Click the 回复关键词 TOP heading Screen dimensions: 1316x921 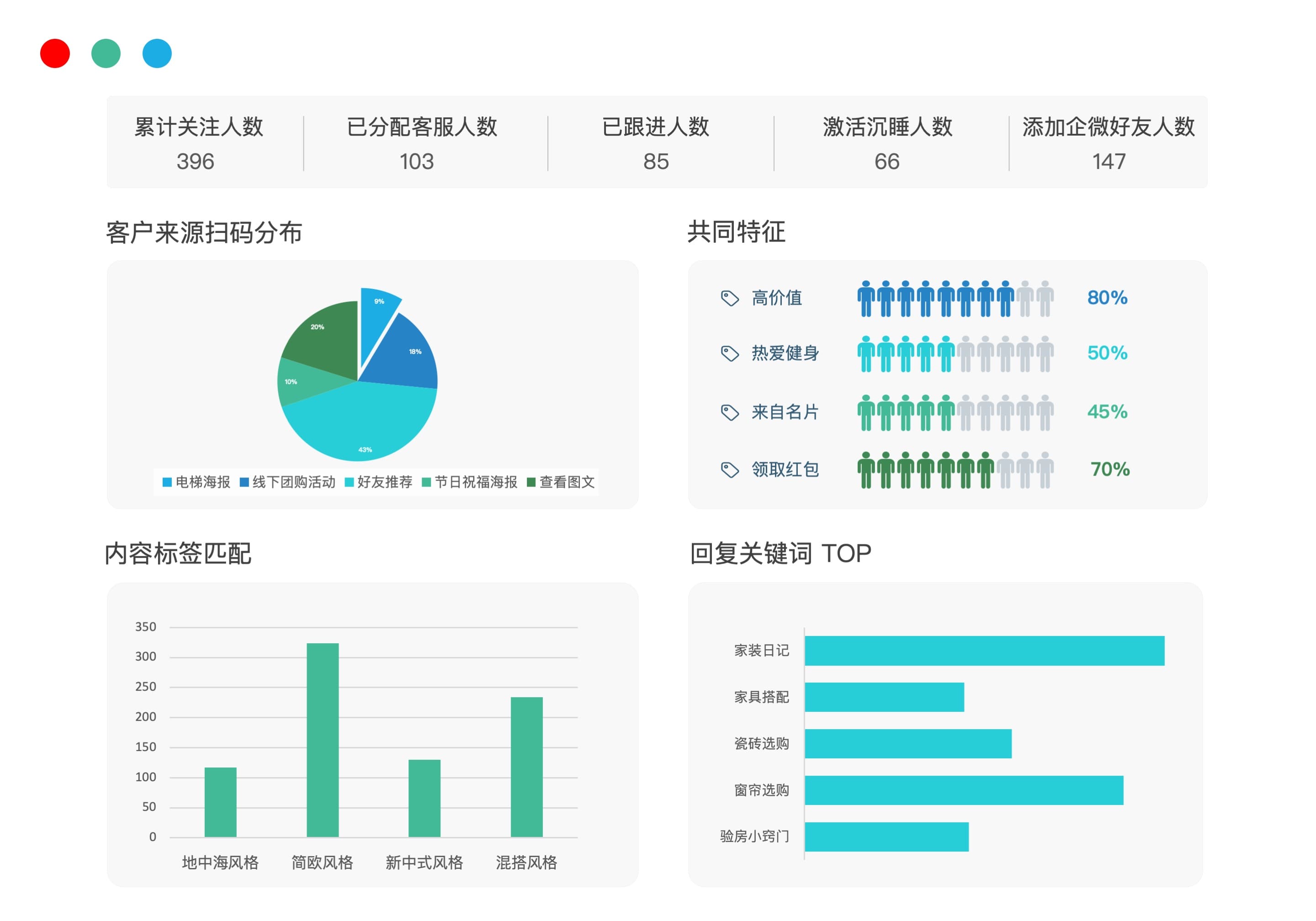(780, 554)
